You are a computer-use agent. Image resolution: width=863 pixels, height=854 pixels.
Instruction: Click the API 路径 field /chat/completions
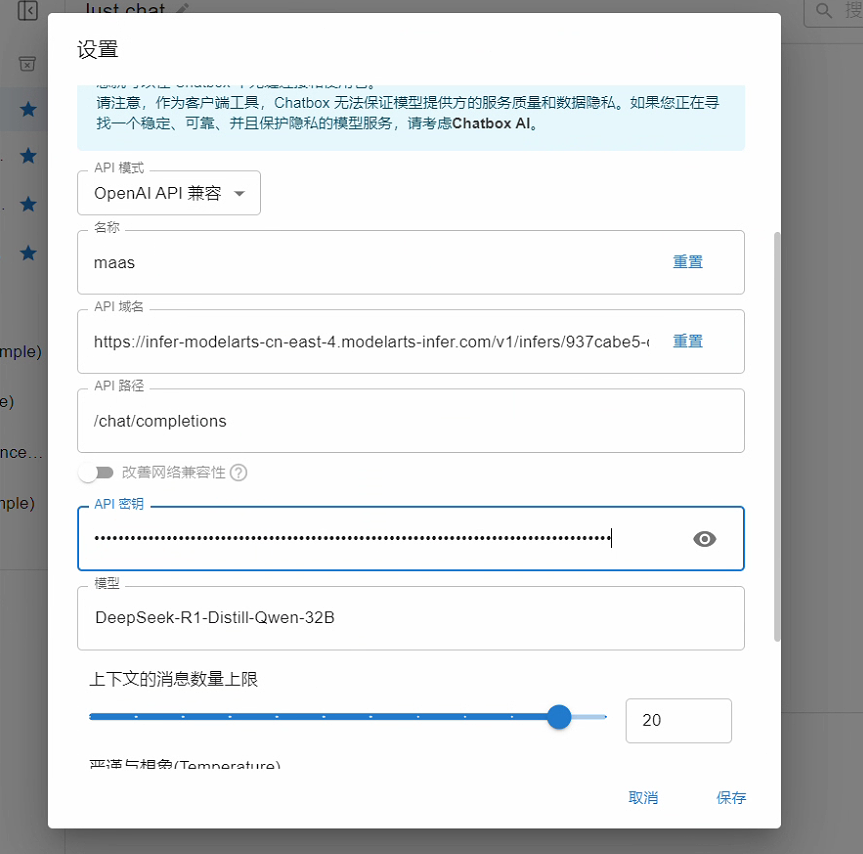click(411, 421)
